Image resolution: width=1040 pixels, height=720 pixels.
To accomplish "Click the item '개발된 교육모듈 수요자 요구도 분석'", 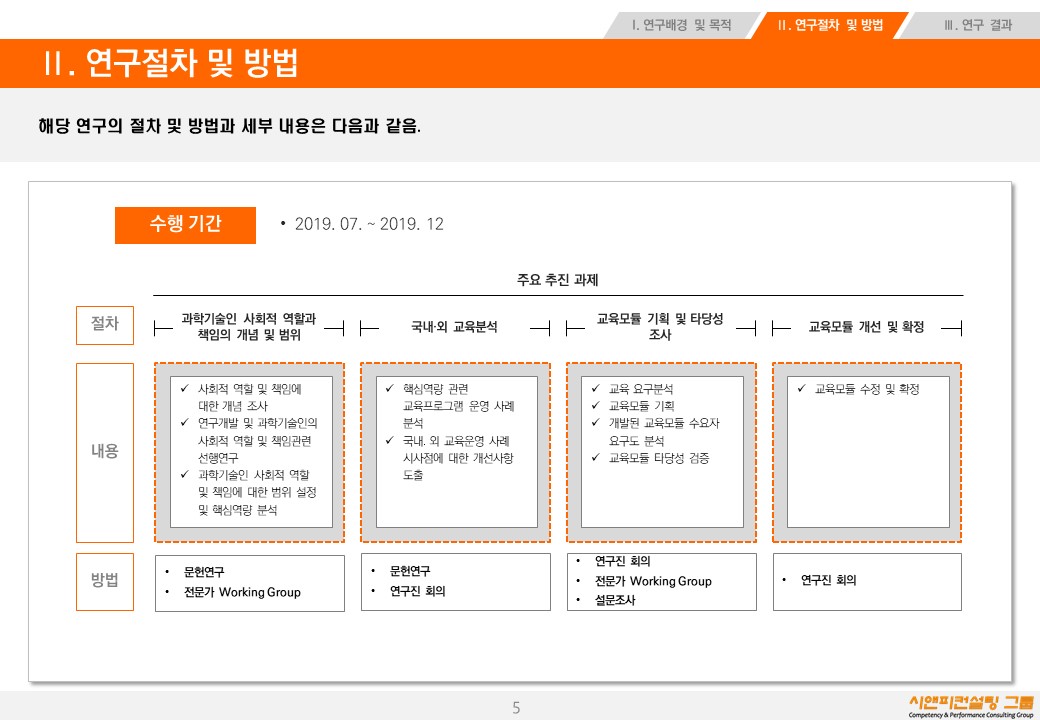I will click(x=664, y=432).
